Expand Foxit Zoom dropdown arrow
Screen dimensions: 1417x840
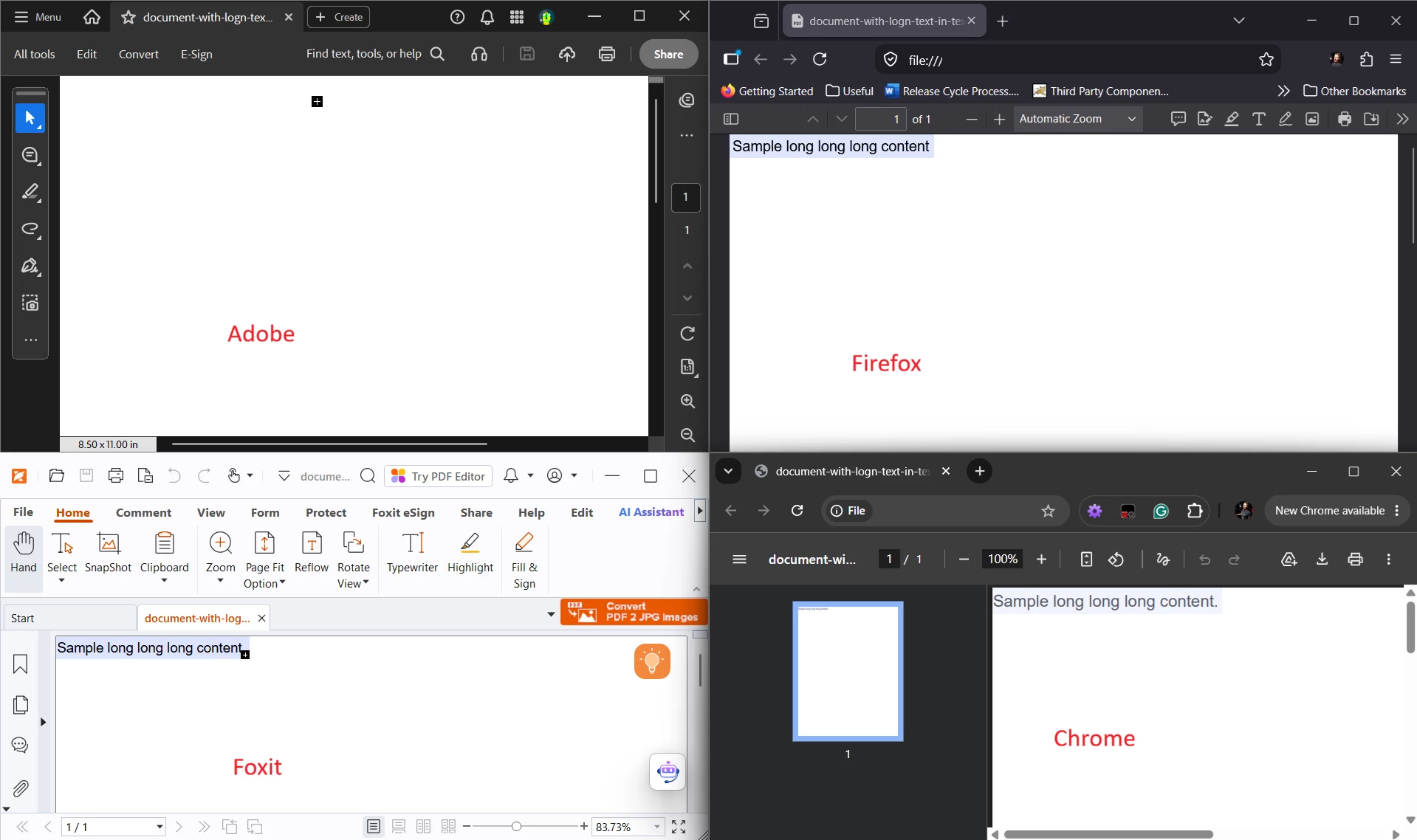[220, 581]
